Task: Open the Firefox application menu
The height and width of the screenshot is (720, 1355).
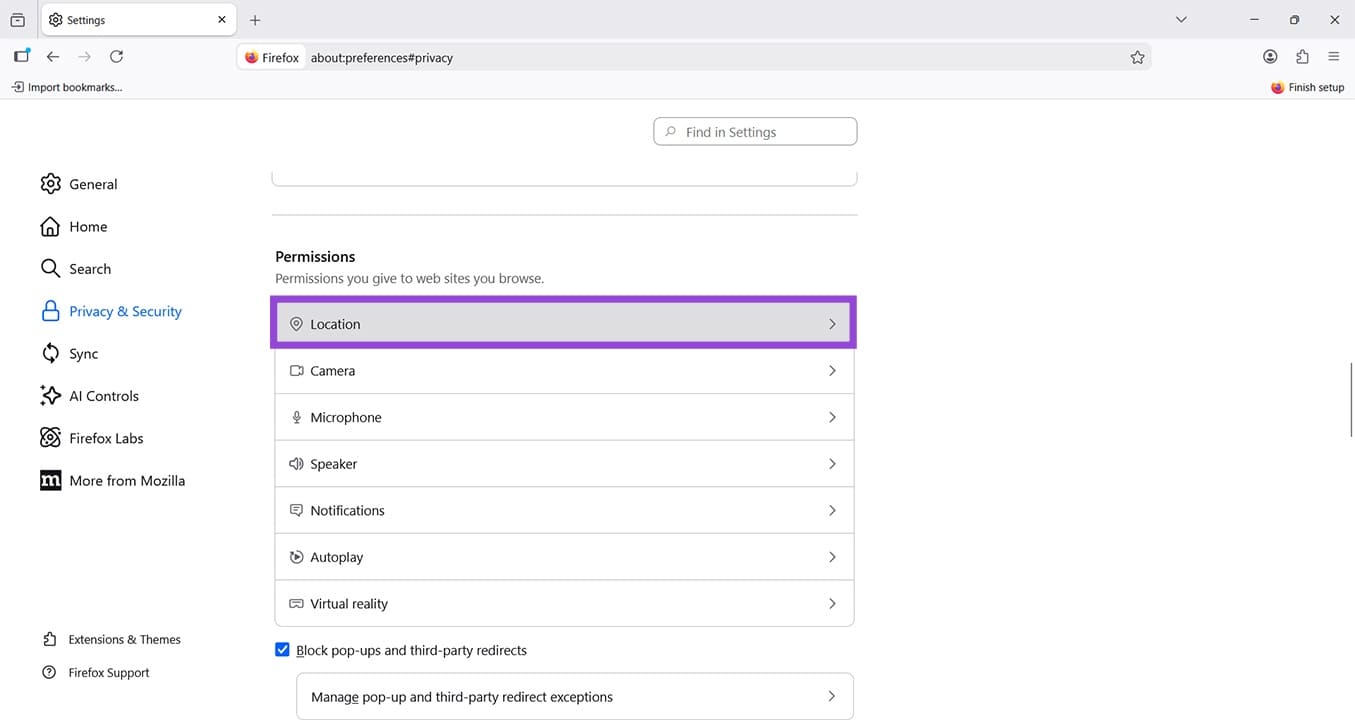Action: coord(1334,56)
